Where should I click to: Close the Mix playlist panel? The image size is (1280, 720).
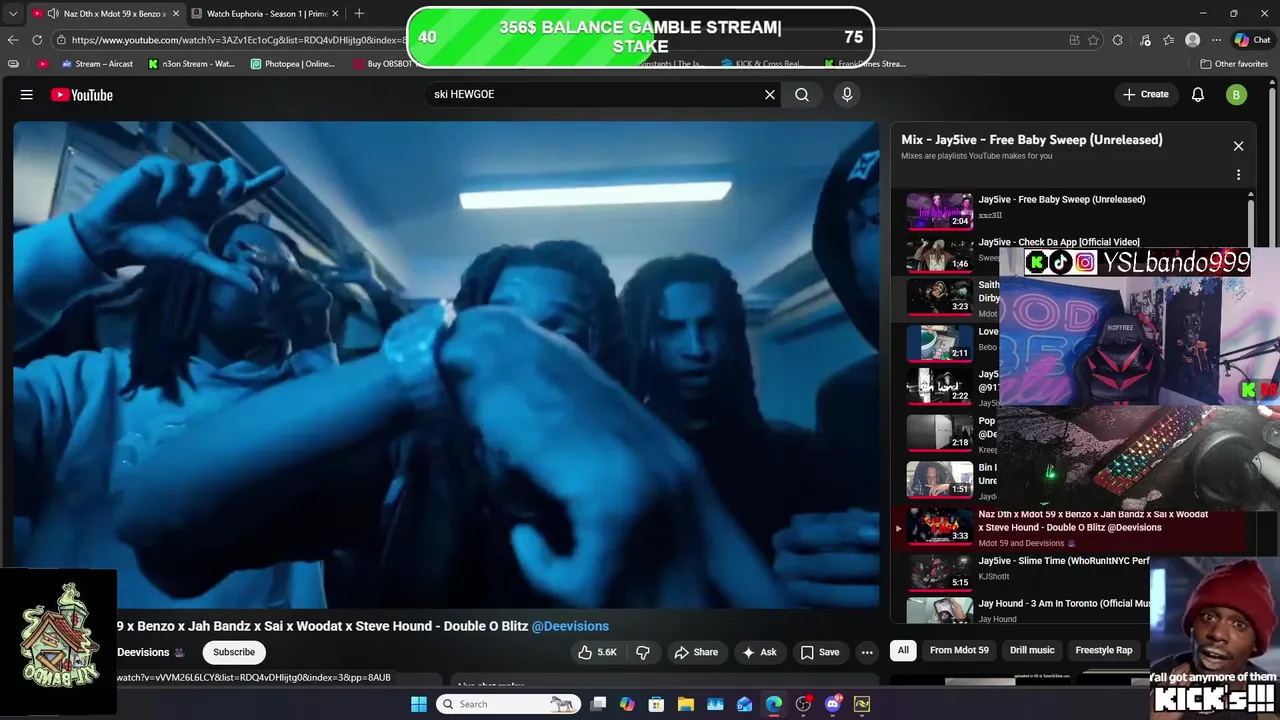[1238, 146]
